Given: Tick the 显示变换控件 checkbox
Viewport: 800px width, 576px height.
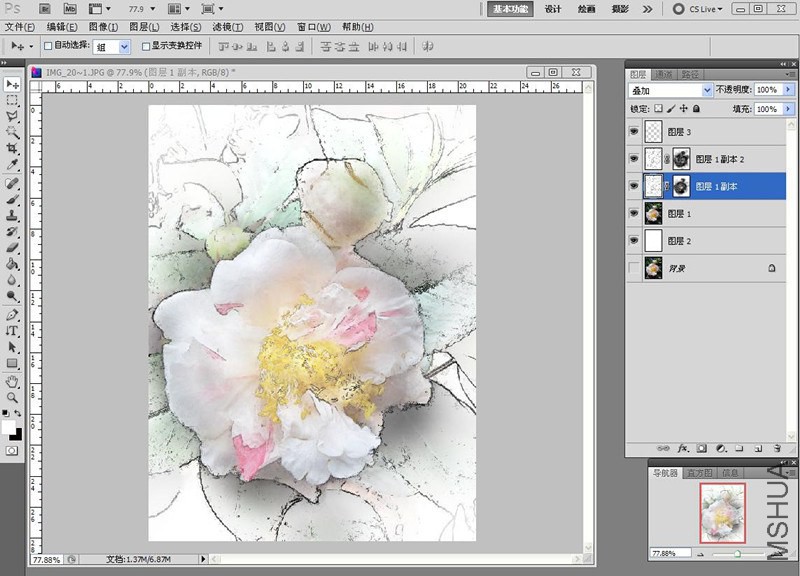Looking at the screenshot, I should [x=146, y=46].
